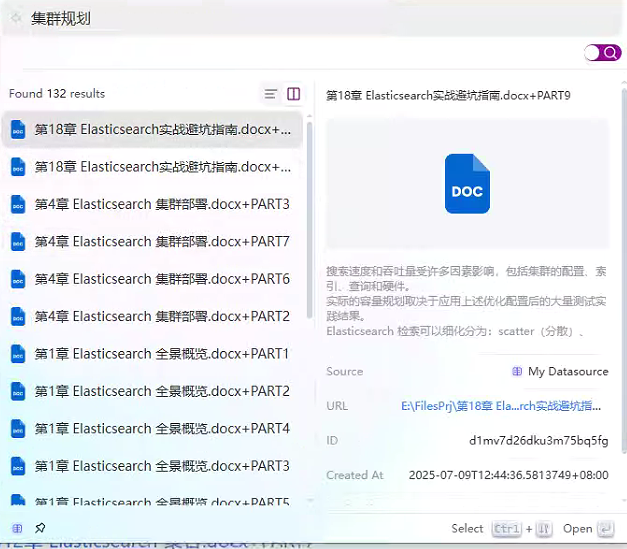This screenshot has height=549, width=627.
Task: Click the preview text snippet paragraph
Action: click(466, 301)
